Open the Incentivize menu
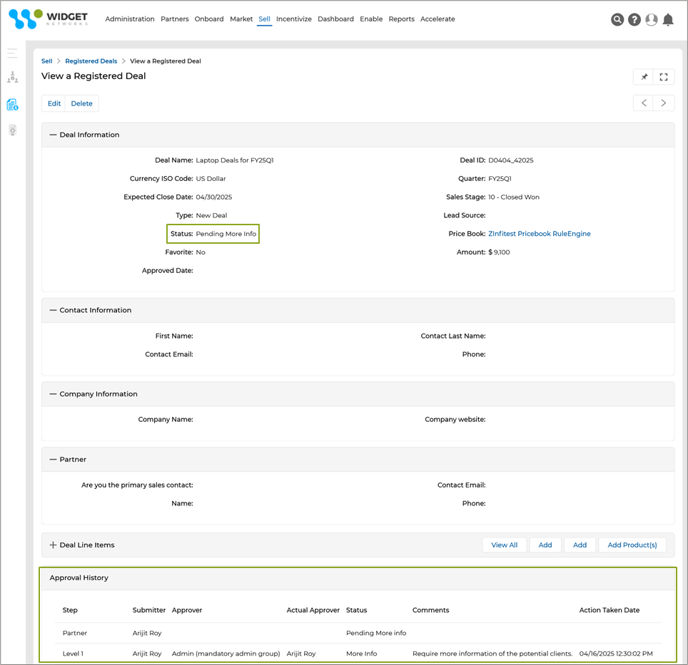Viewport: 688px width, 665px height. 294,19
